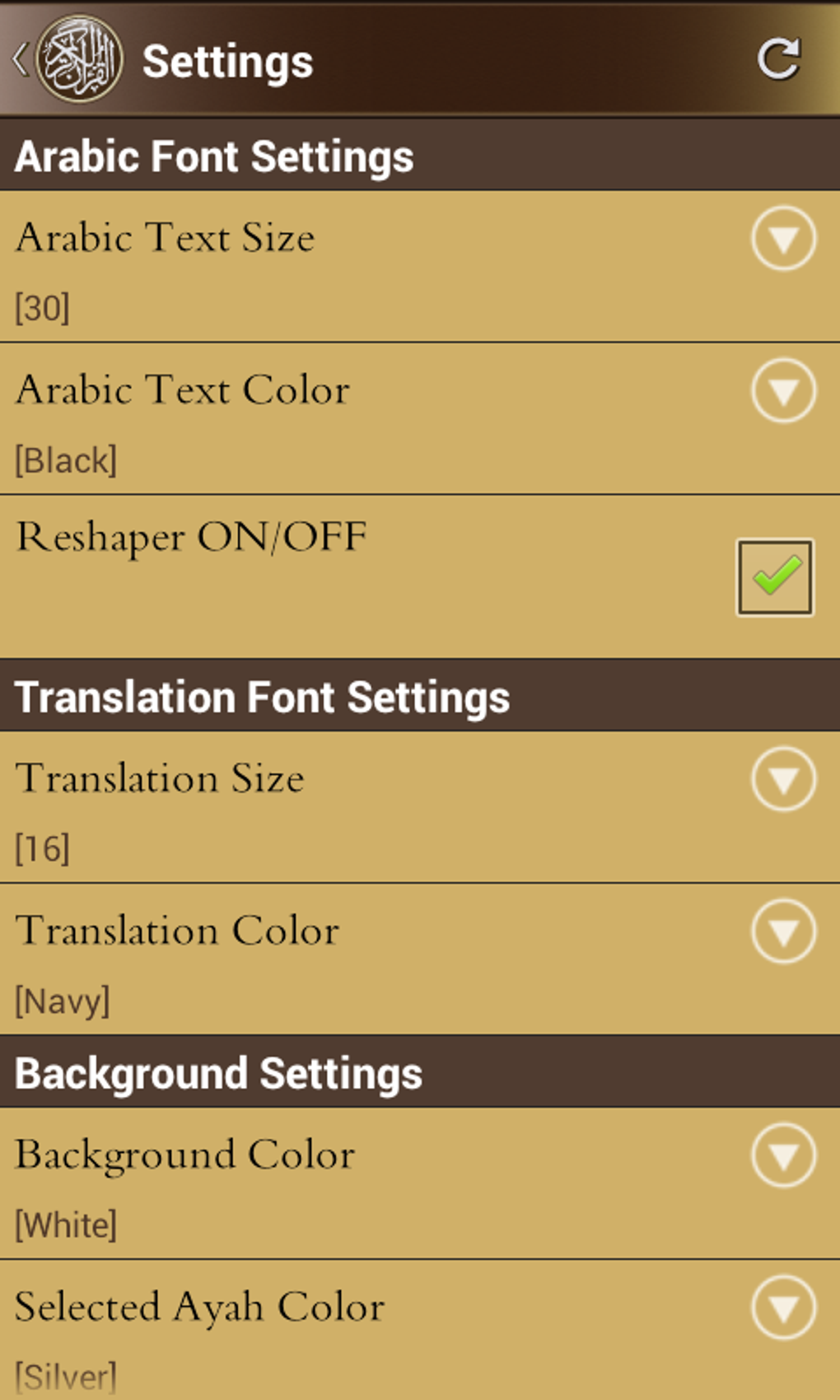Viewport: 840px width, 1400px height.
Task: Tap the Background Color label
Action: tap(185, 1155)
